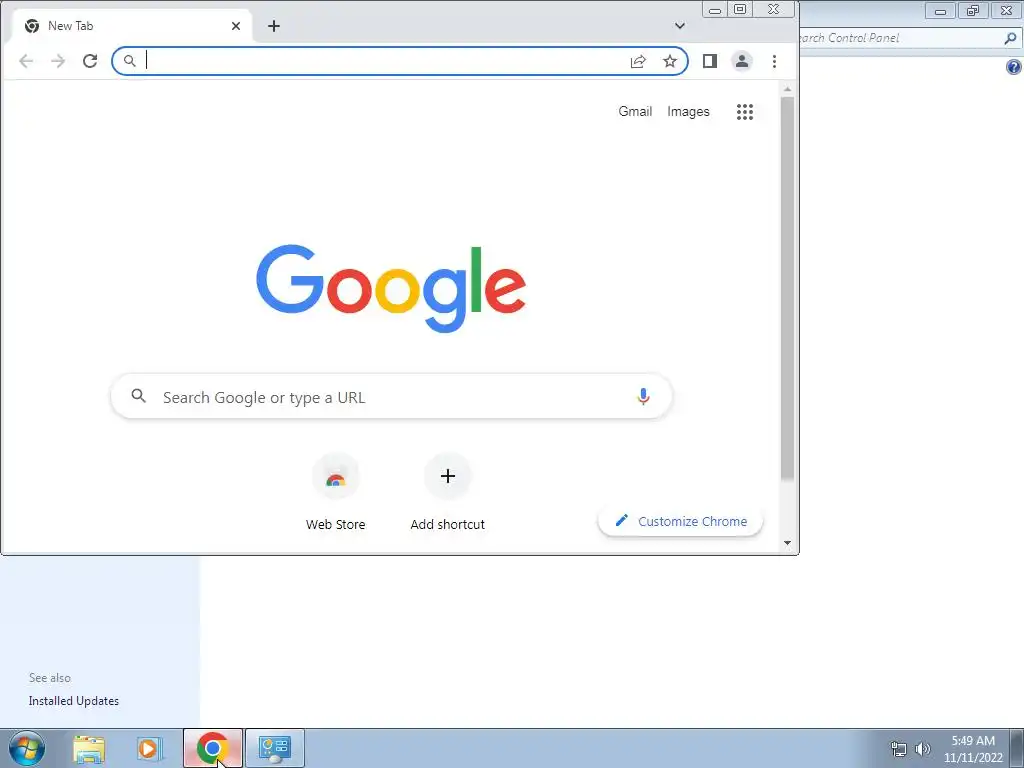The height and width of the screenshot is (768, 1024).
Task: Open the volume speaker tray icon
Action: pos(923,749)
